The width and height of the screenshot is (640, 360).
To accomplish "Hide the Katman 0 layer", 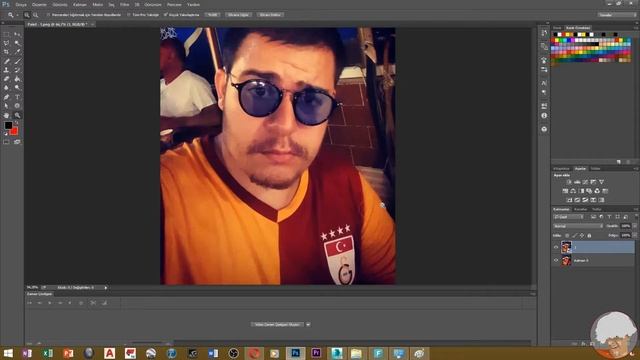I will [556, 260].
